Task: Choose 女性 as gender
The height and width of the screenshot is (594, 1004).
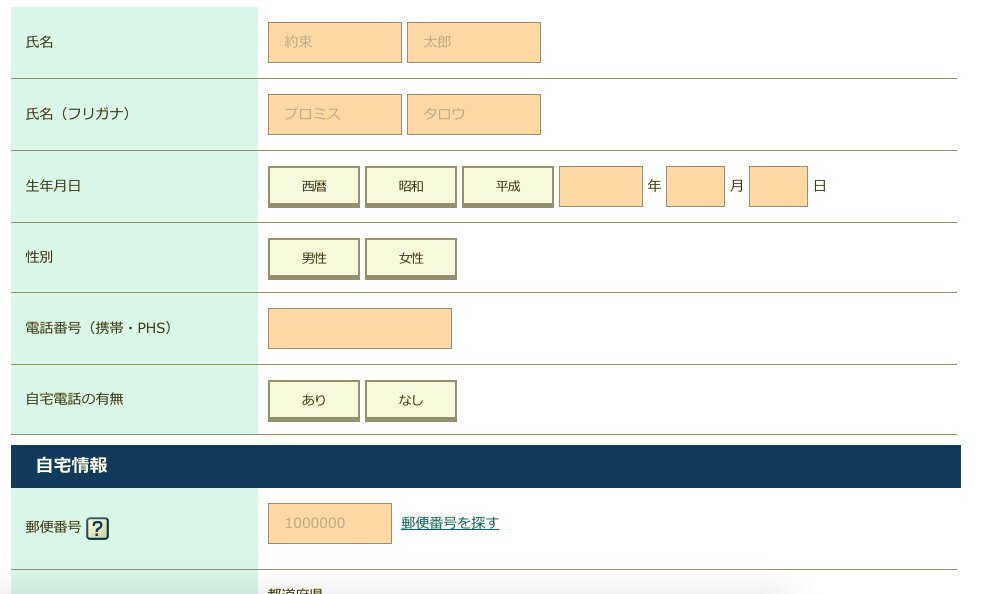Action: (x=410, y=257)
